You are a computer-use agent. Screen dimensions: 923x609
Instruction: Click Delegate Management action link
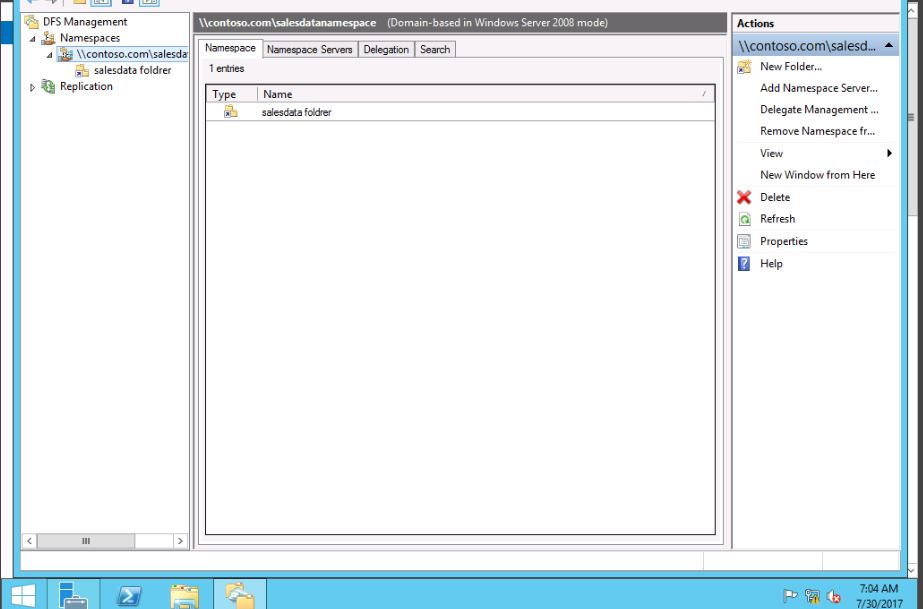click(818, 110)
